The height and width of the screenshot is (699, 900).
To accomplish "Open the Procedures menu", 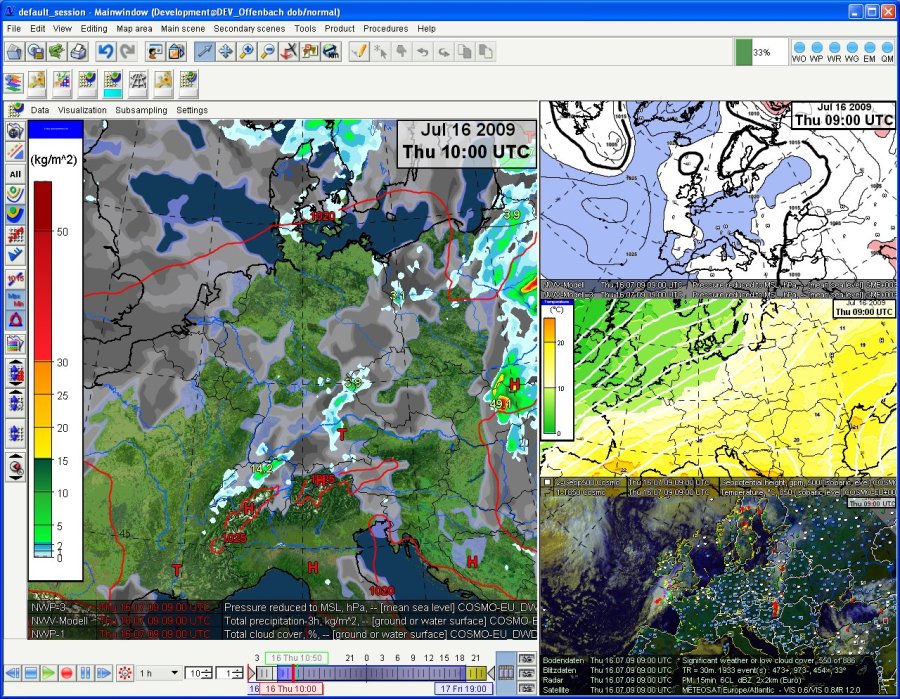I will [x=386, y=29].
